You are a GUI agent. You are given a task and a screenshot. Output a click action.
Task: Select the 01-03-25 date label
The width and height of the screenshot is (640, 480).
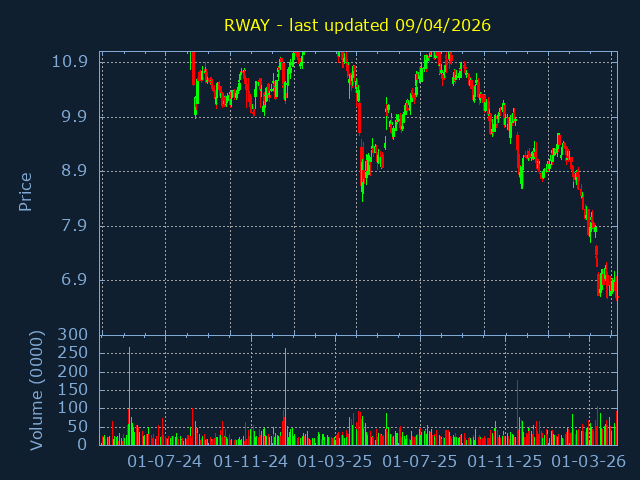coord(335,462)
